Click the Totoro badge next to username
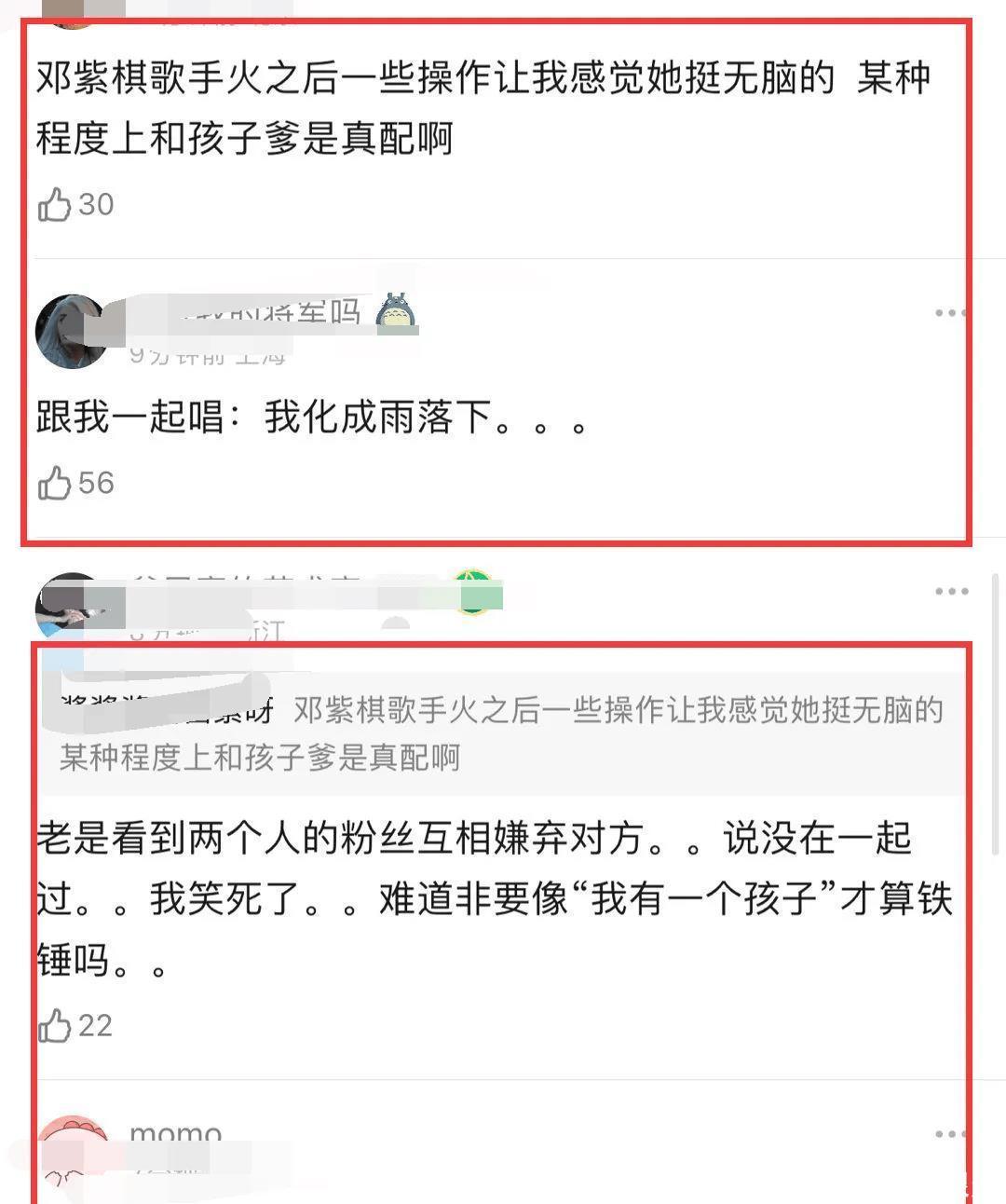The height and width of the screenshot is (1204, 1006). pyautogui.click(x=397, y=313)
